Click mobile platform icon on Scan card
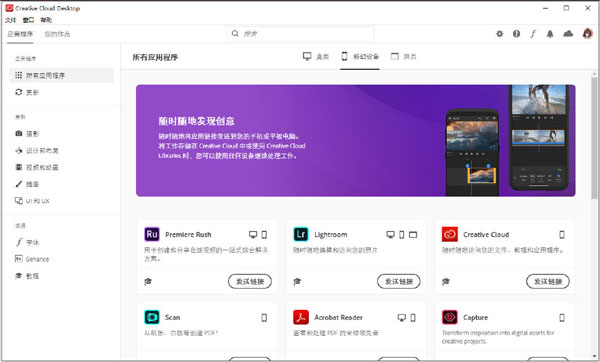Viewport: 600px width, 362px height. 264,318
